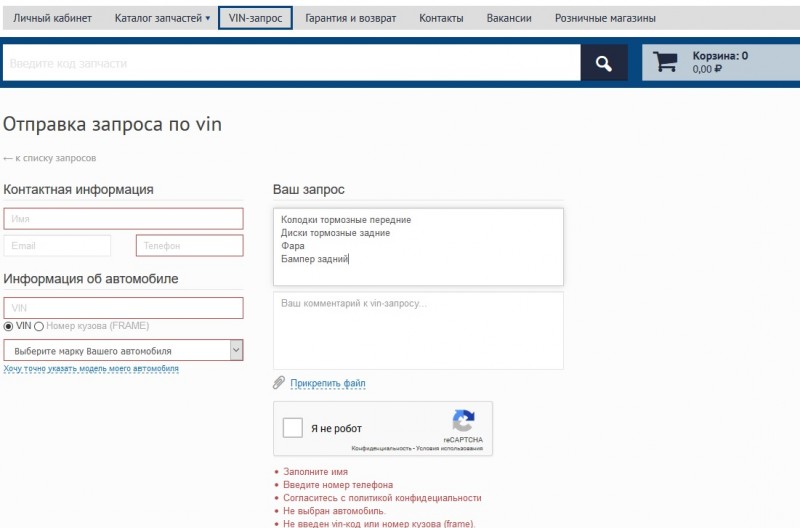Click the VIN-request comment text area
Image resolution: width=800 pixels, height=528 pixels.
(x=418, y=330)
